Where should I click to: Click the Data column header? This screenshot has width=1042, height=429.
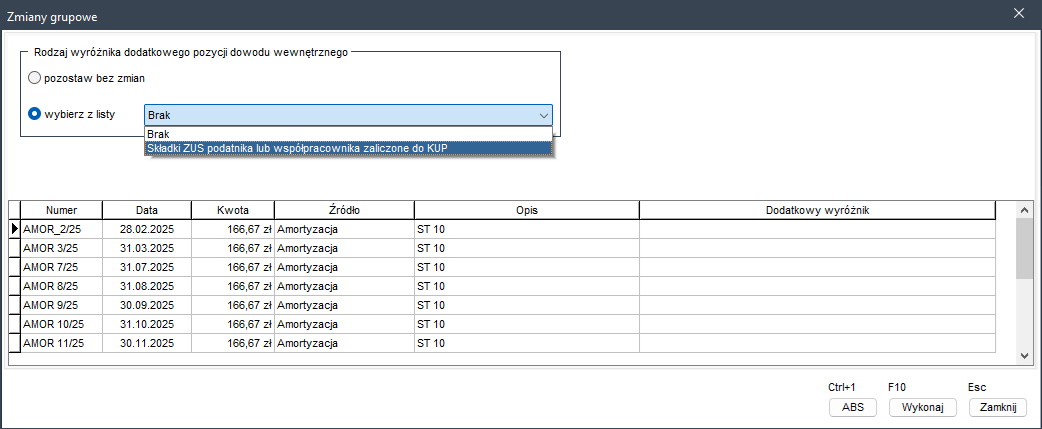click(147, 210)
